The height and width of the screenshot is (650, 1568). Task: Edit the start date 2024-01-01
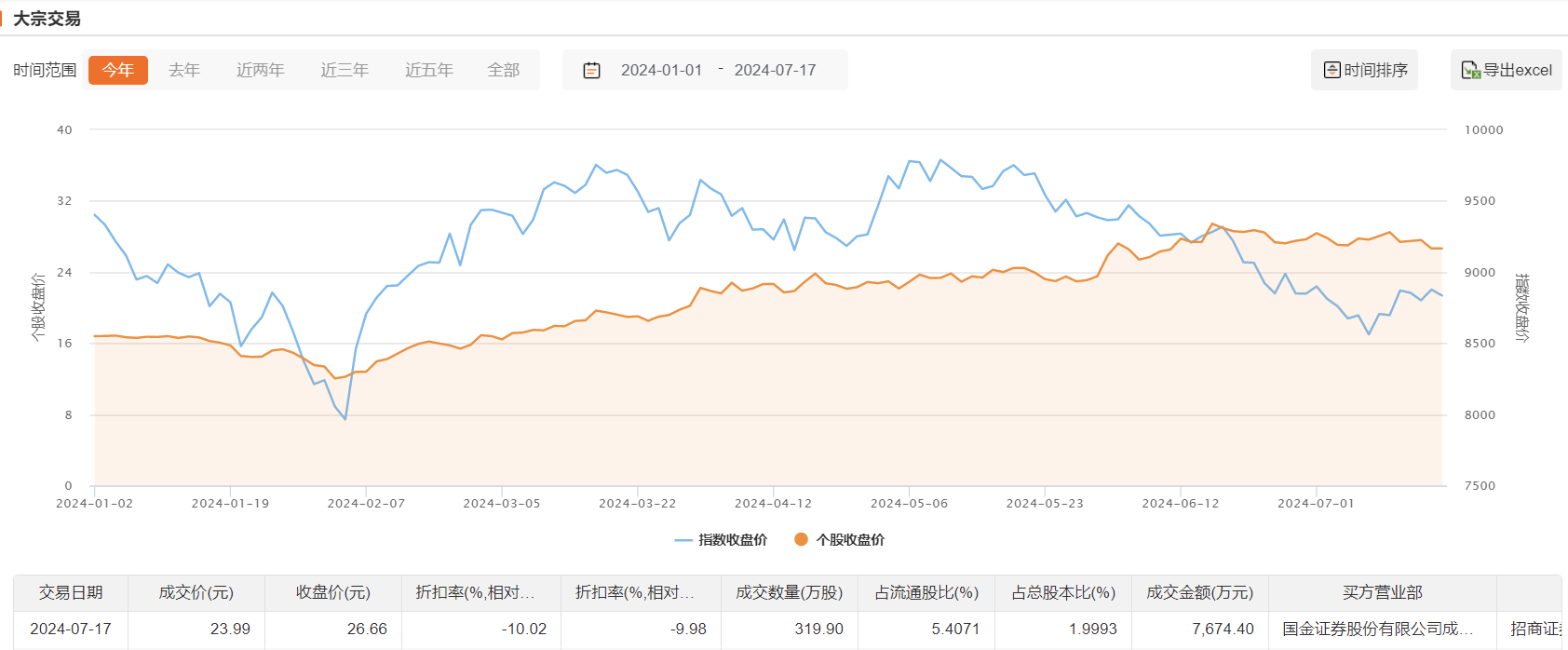661,70
